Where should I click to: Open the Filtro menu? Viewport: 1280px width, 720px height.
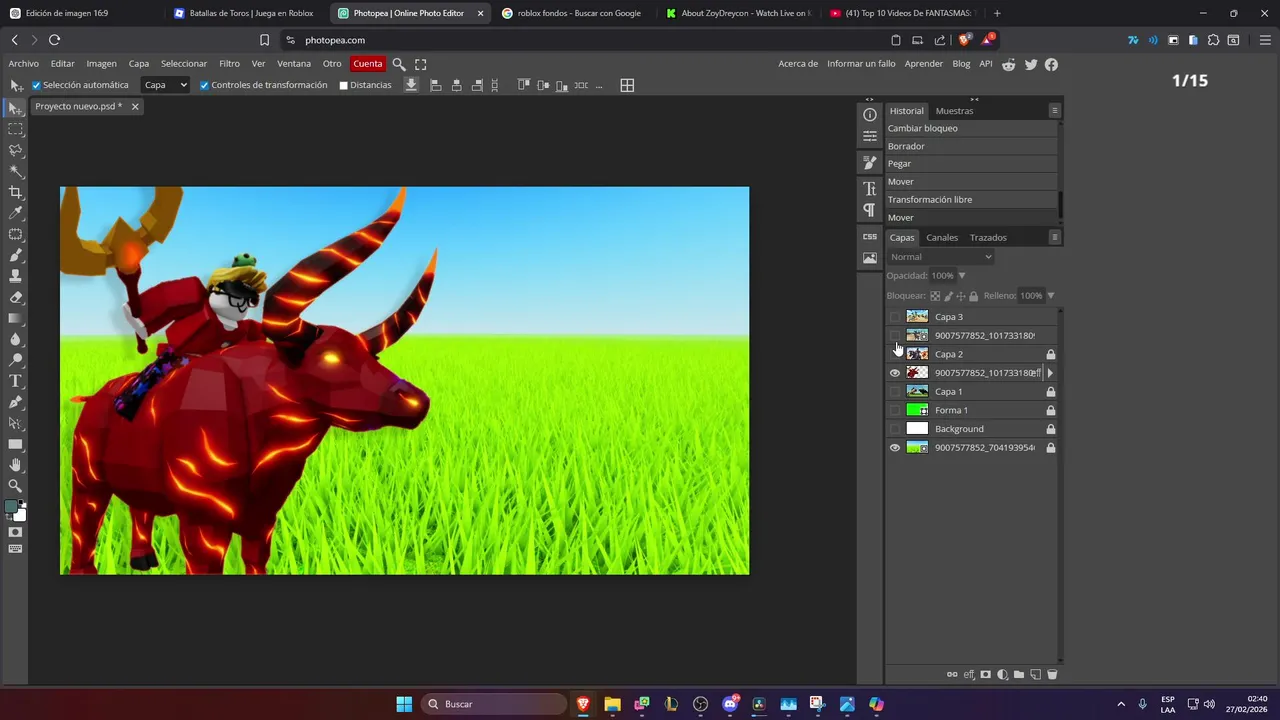(x=229, y=64)
